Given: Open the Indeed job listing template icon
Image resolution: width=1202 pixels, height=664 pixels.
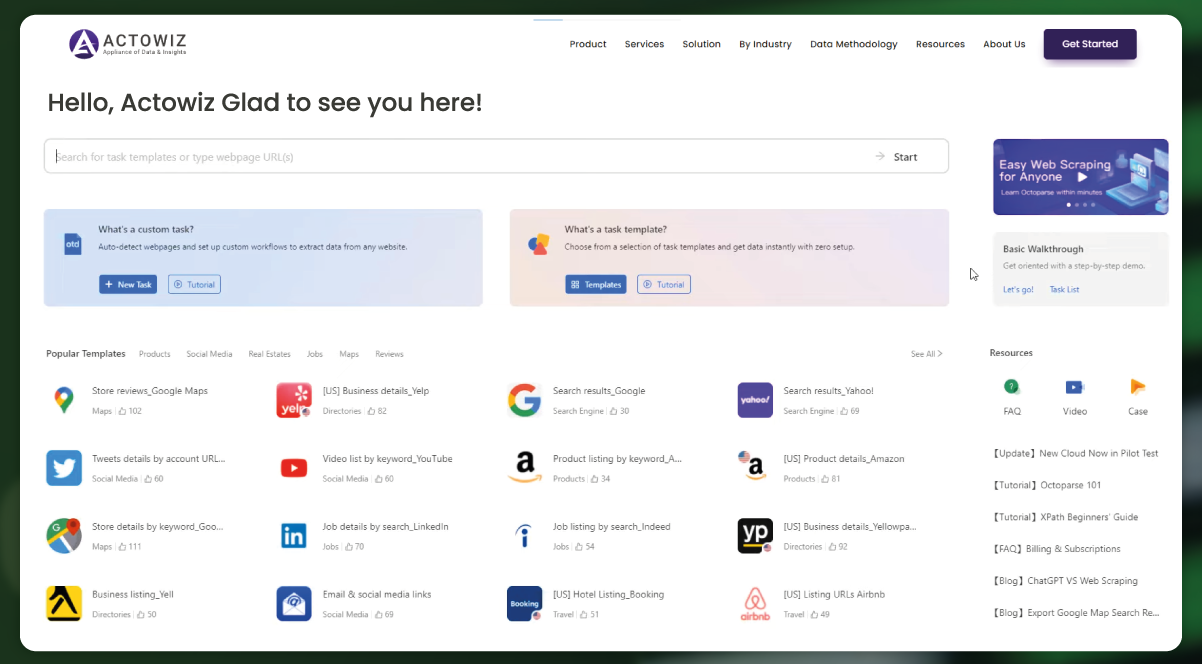Looking at the screenshot, I should (x=524, y=536).
